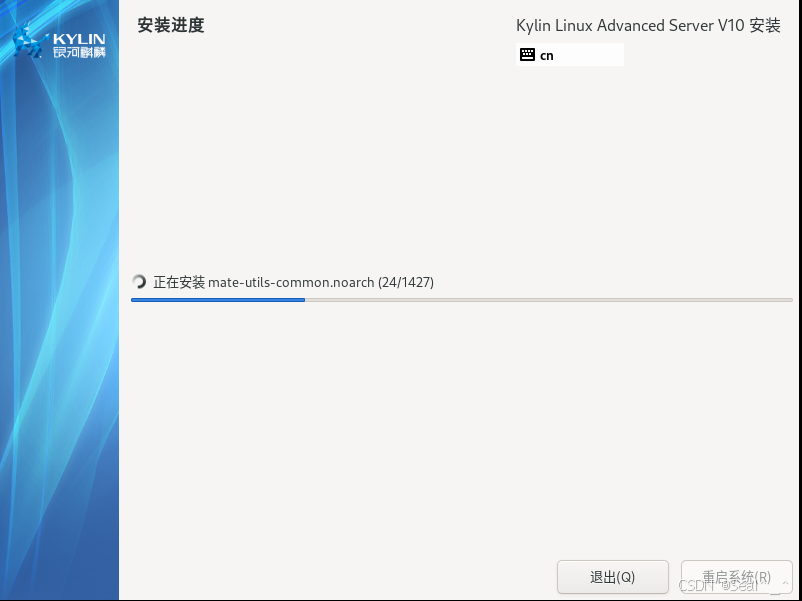This screenshot has width=802, height=601.
Task: Click the 重启系统(R) reboot button
Action: (x=737, y=577)
